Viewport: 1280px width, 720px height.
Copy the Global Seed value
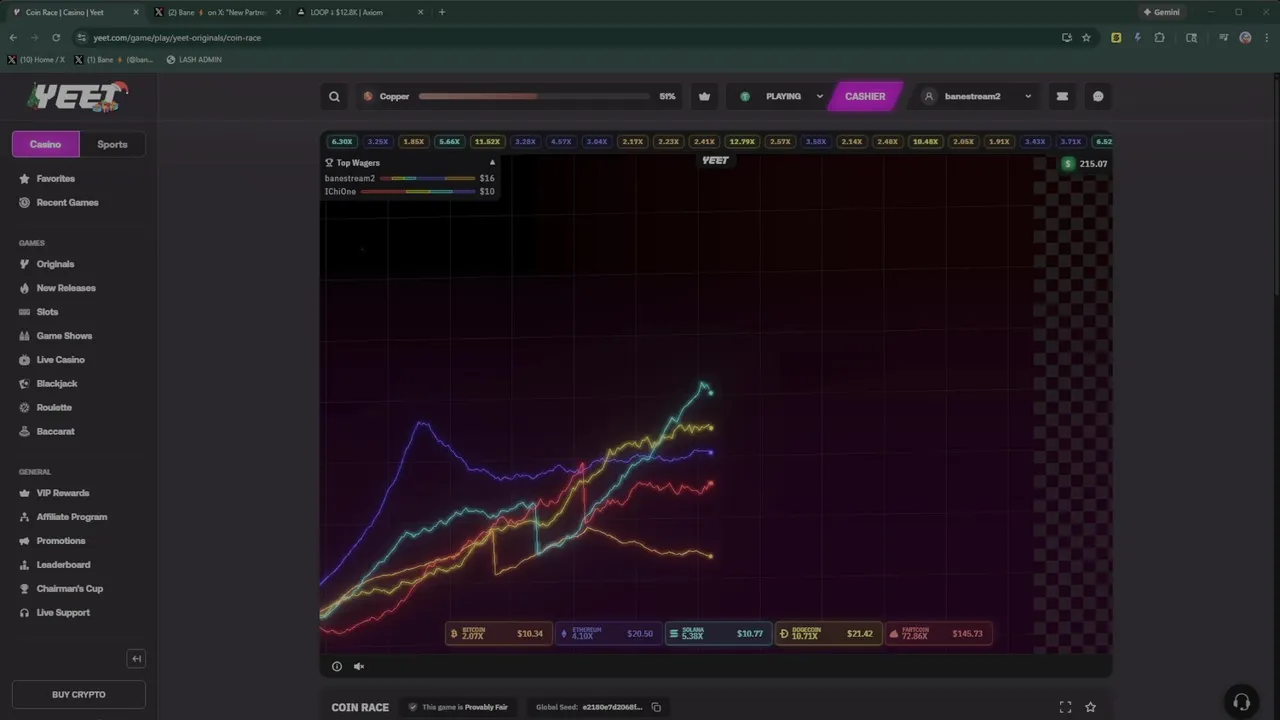pos(656,707)
